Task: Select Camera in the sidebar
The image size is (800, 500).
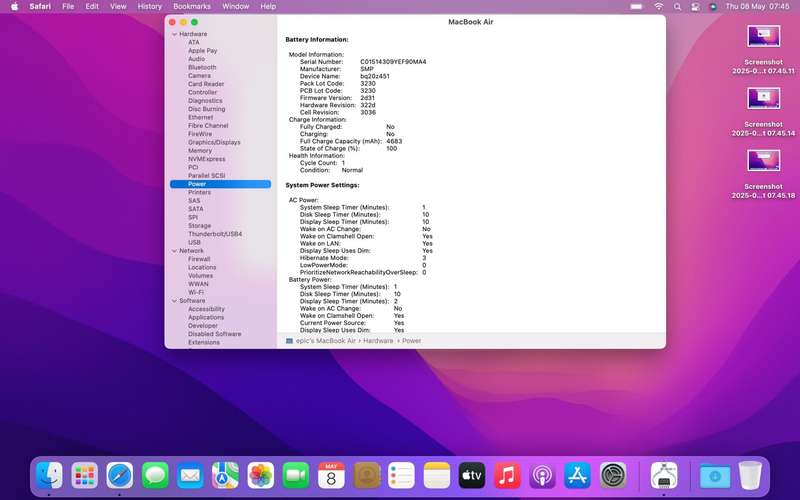Action: (x=199, y=76)
